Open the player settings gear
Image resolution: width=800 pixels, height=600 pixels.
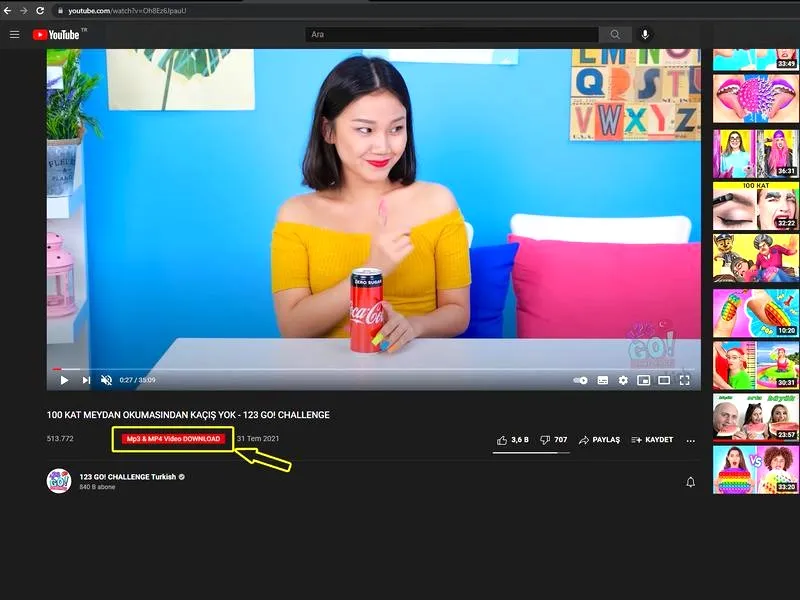click(x=623, y=380)
